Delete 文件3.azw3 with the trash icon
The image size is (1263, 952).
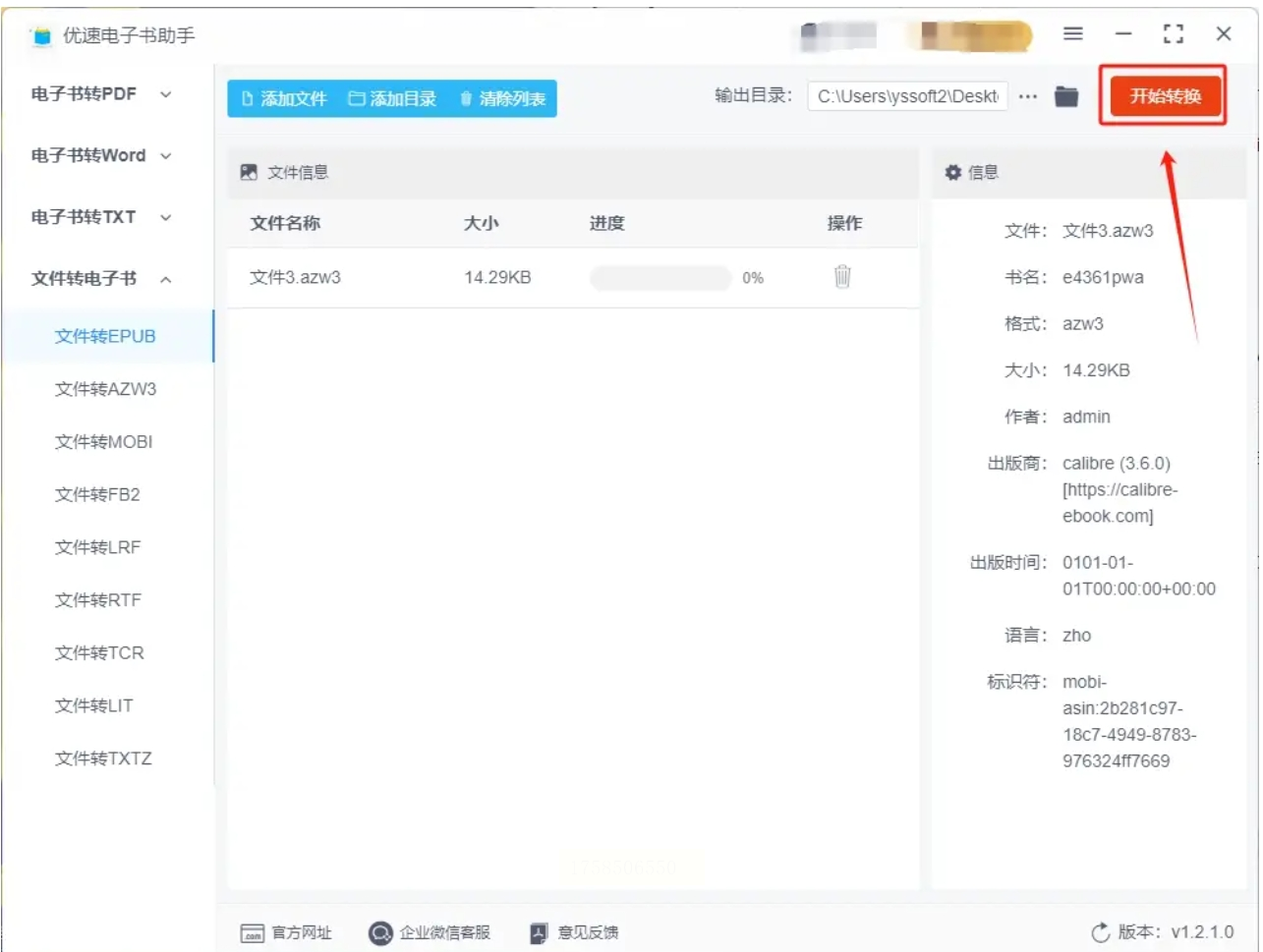[x=842, y=277]
